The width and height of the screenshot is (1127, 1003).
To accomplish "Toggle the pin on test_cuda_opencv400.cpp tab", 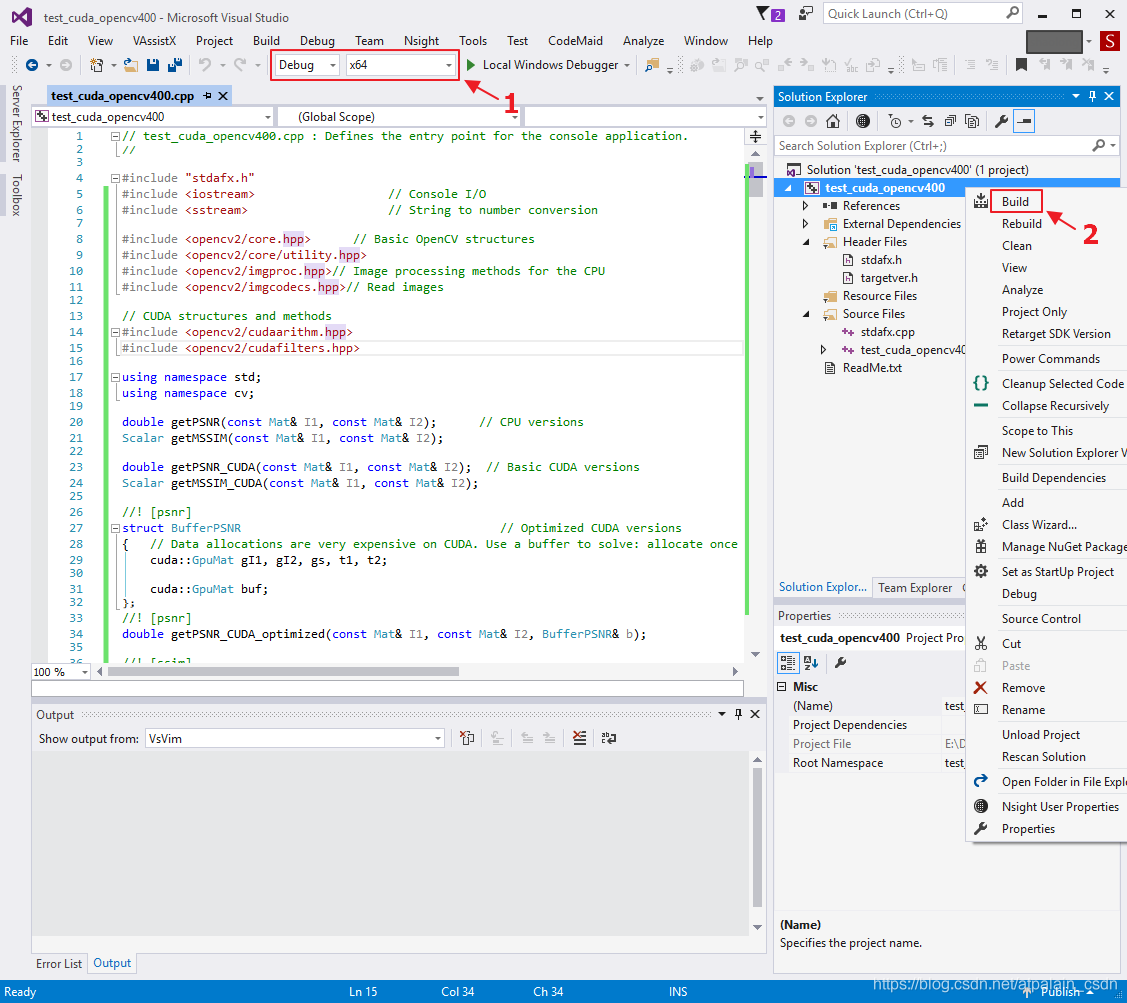I will click(208, 96).
